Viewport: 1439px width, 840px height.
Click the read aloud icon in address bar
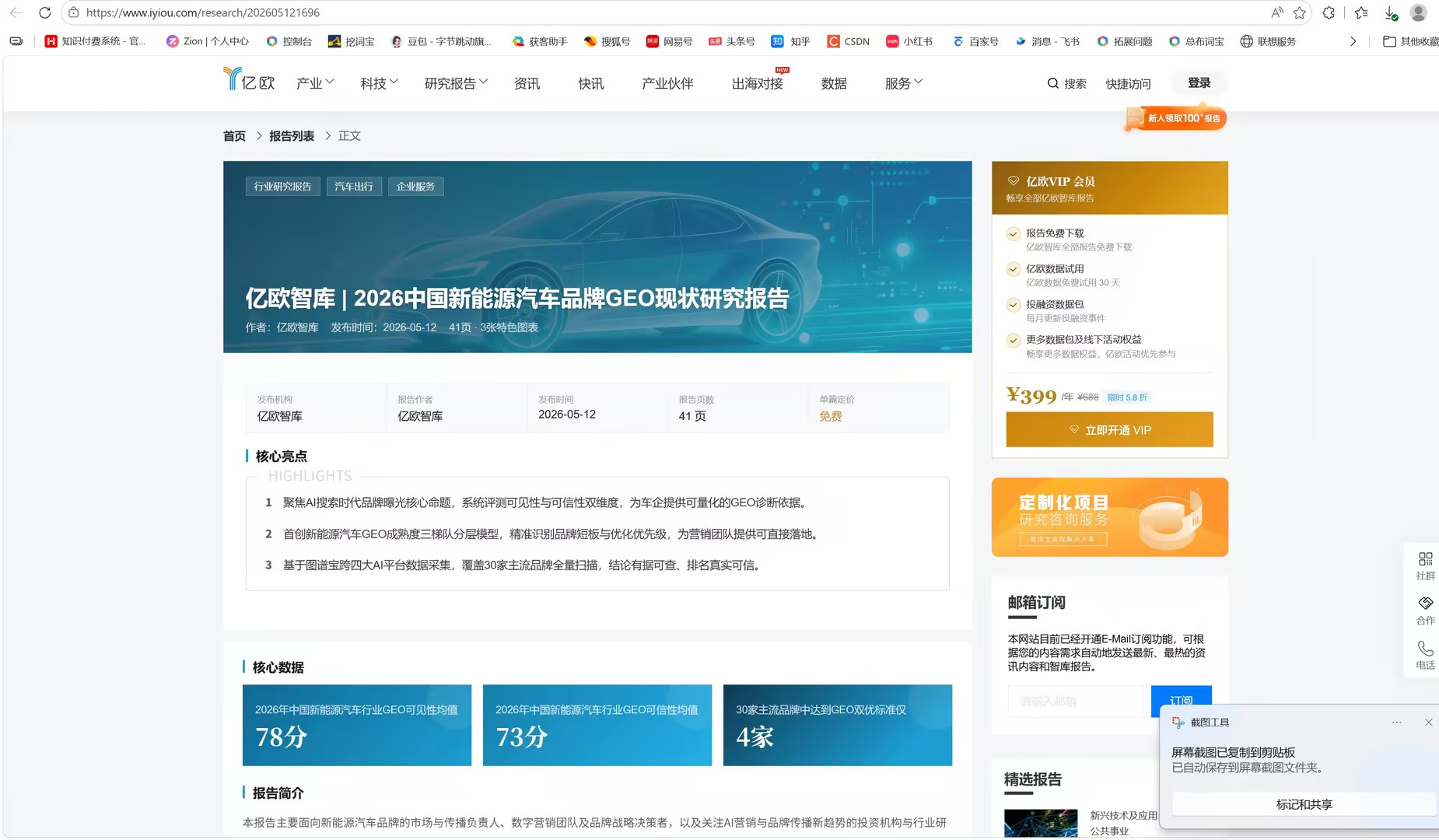pos(1276,12)
